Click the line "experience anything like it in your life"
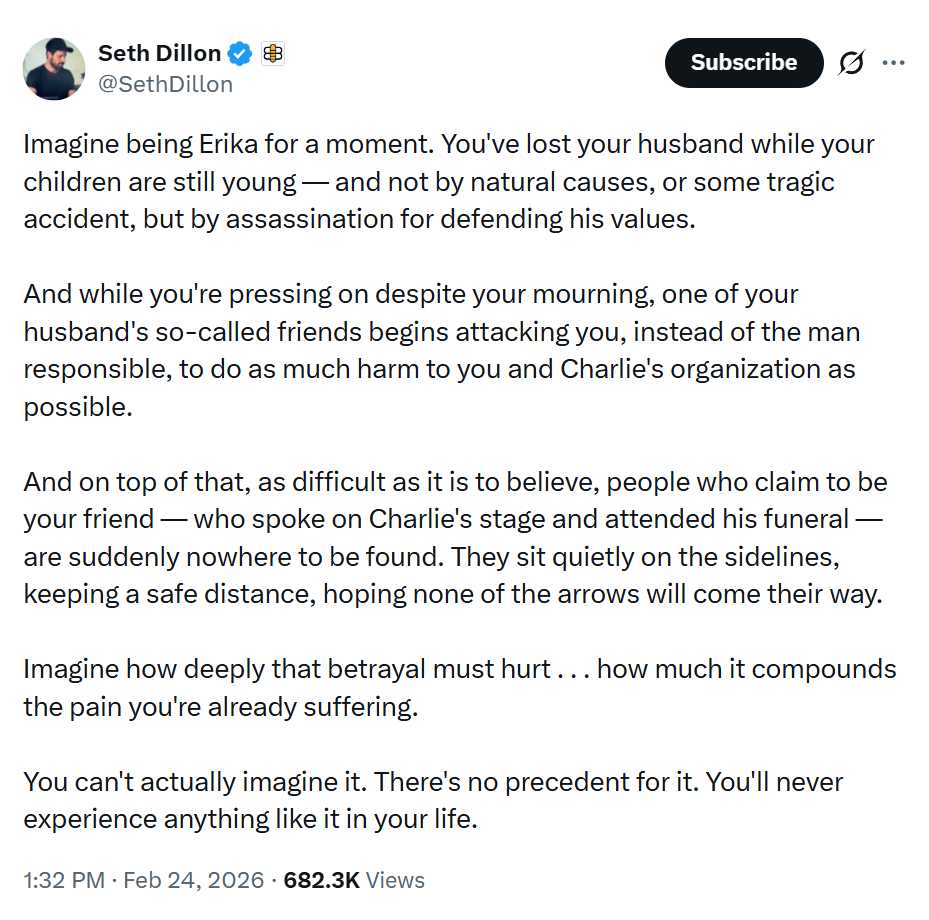929x920 pixels. click(251, 819)
